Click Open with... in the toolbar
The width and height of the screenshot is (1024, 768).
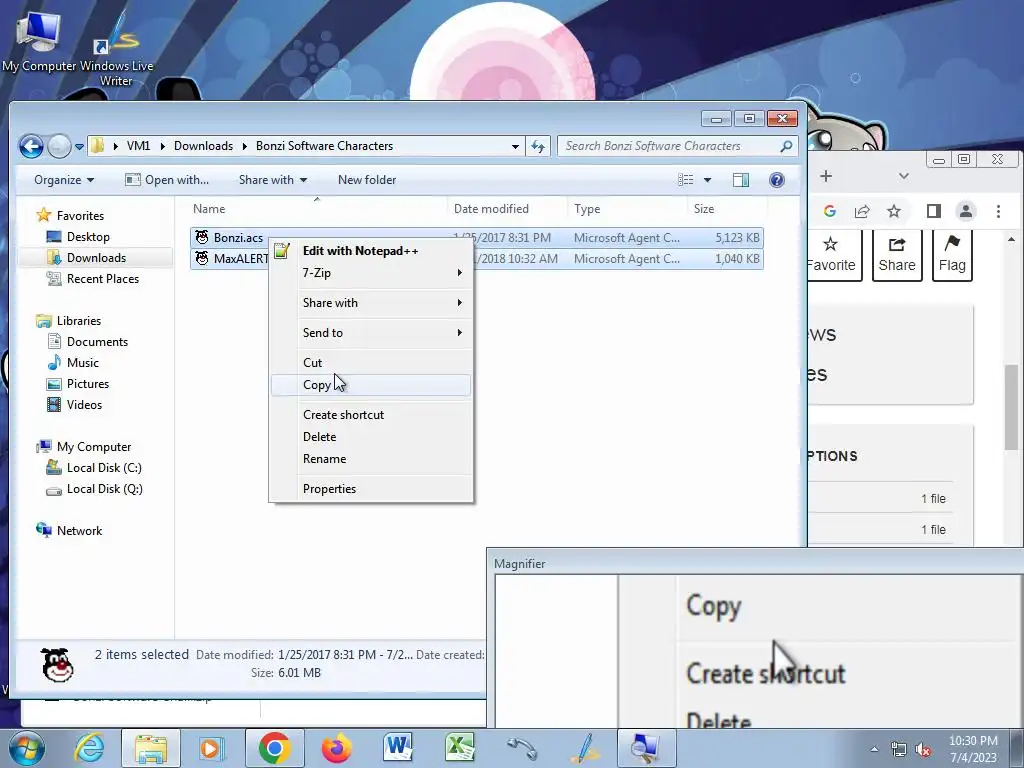pyautogui.click(x=167, y=180)
